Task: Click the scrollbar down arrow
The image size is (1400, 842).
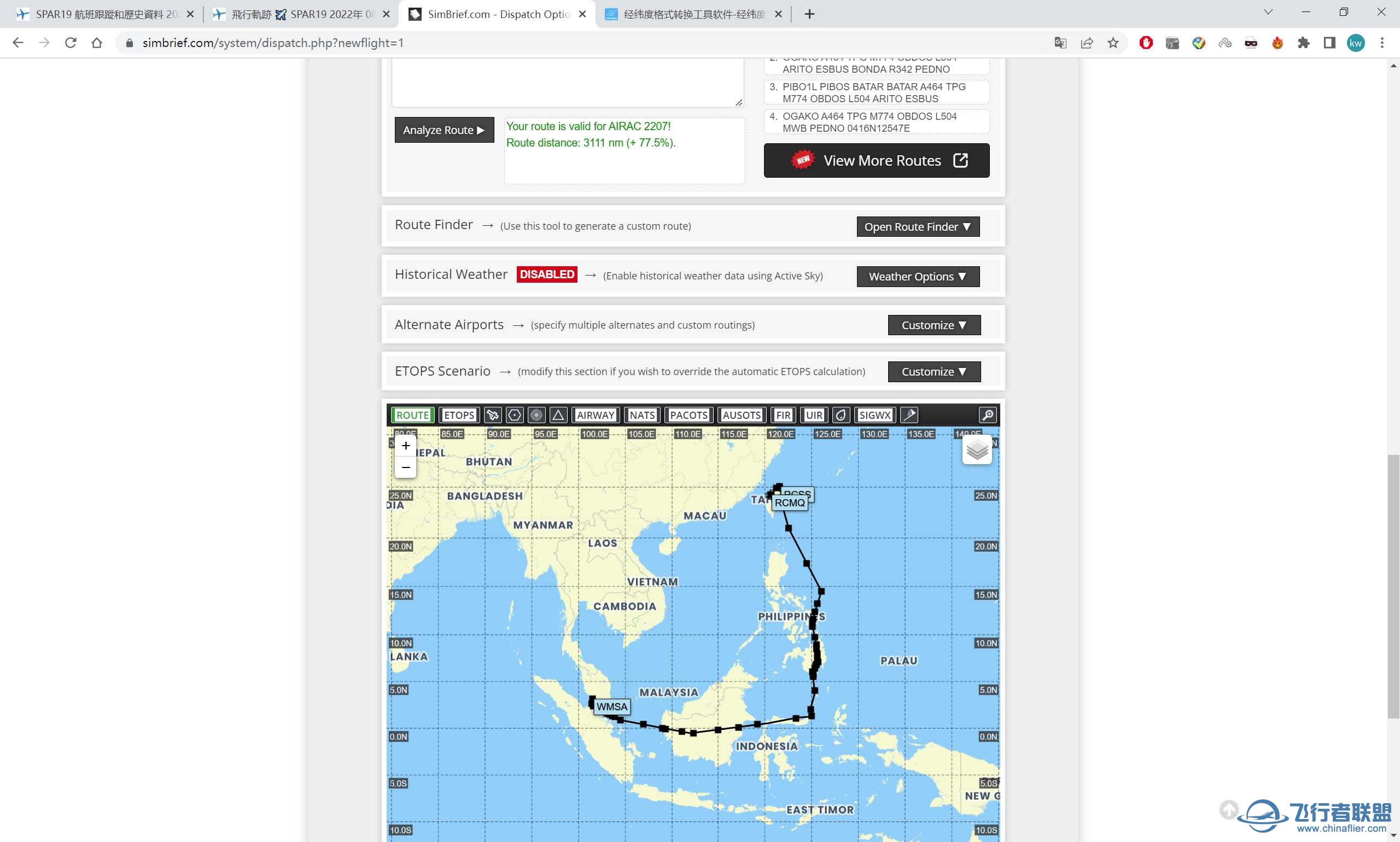Action: pyautogui.click(x=1393, y=836)
